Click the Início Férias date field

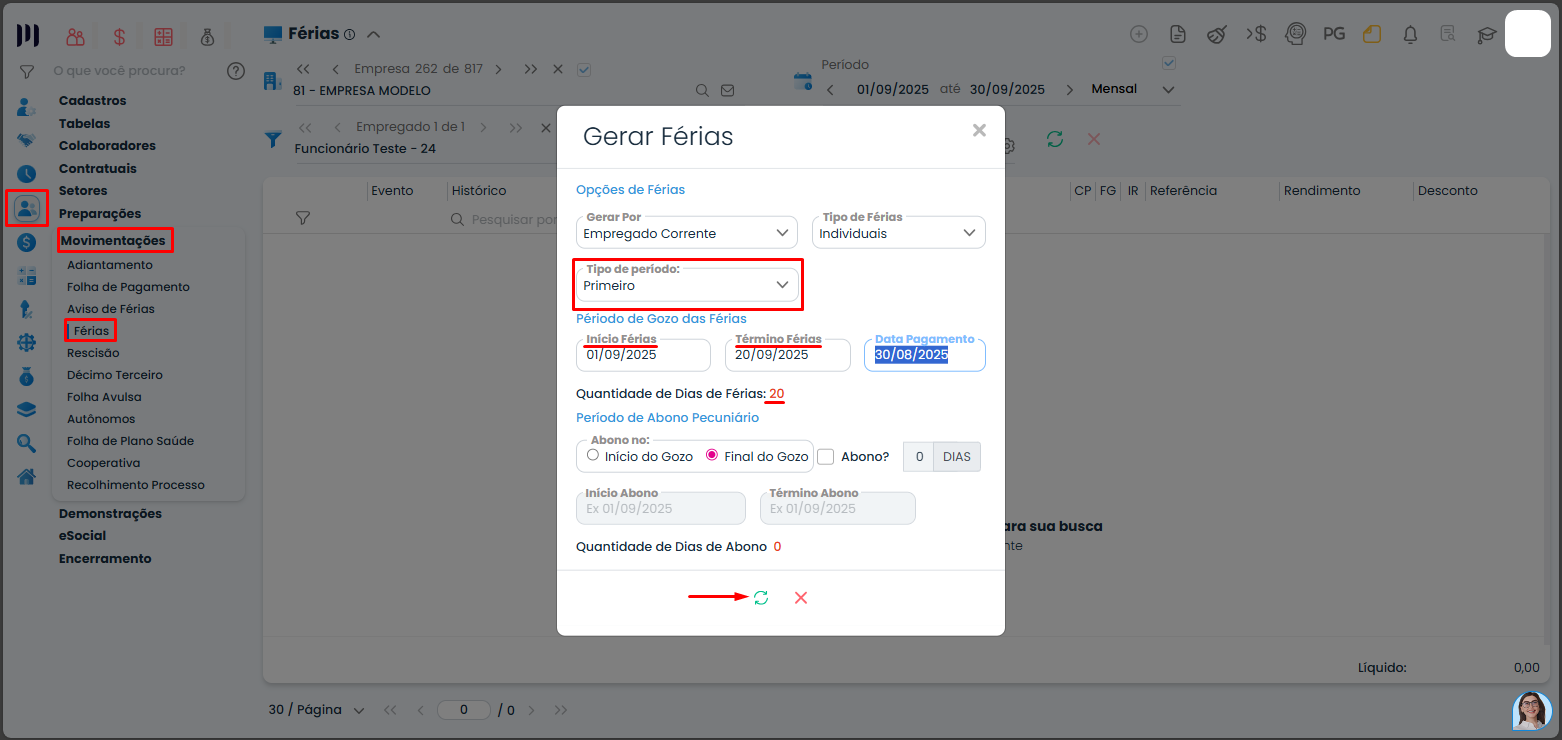coord(643,355)
